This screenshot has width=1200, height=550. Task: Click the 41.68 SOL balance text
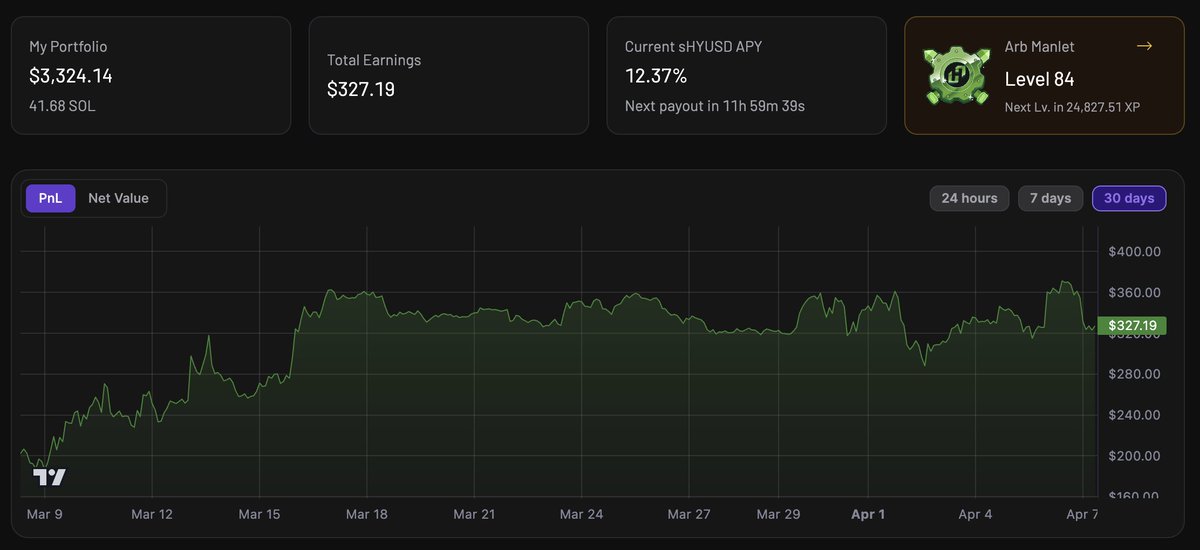click(62, 105)
